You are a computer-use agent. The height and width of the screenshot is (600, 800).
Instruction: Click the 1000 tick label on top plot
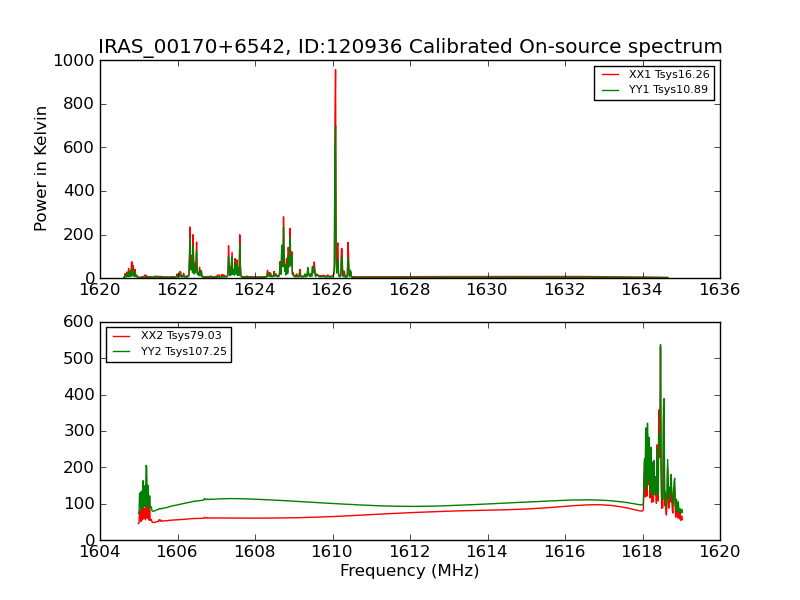[x=74, y=61]
